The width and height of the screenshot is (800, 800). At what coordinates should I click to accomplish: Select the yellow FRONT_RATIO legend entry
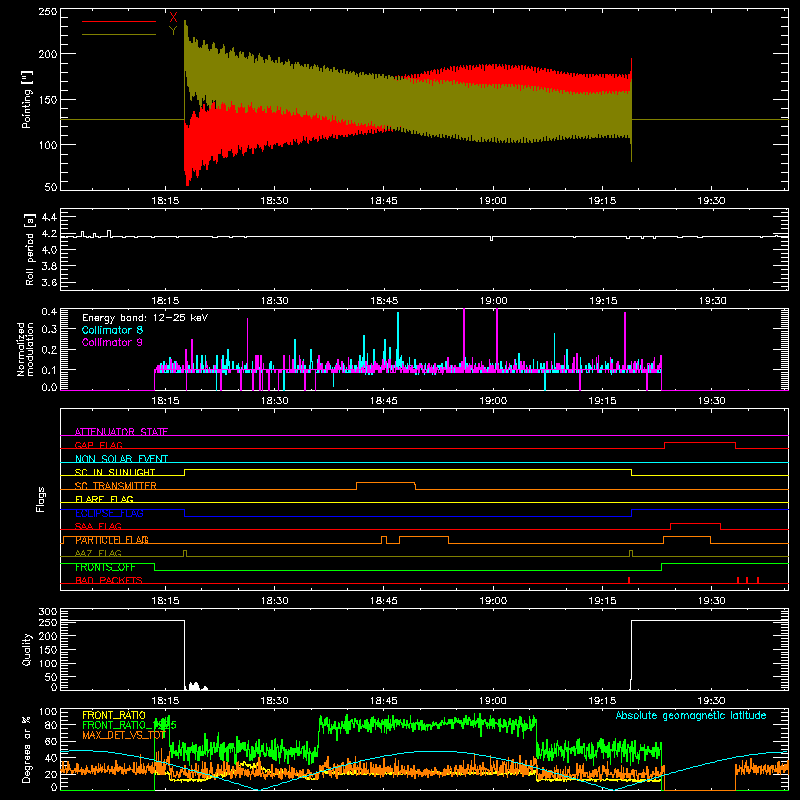coord(114,715)
